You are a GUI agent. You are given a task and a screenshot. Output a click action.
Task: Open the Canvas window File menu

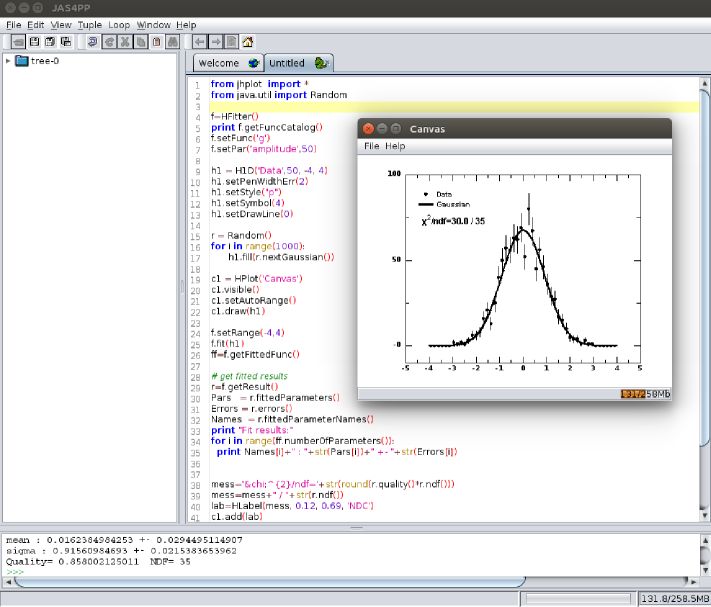371,146
